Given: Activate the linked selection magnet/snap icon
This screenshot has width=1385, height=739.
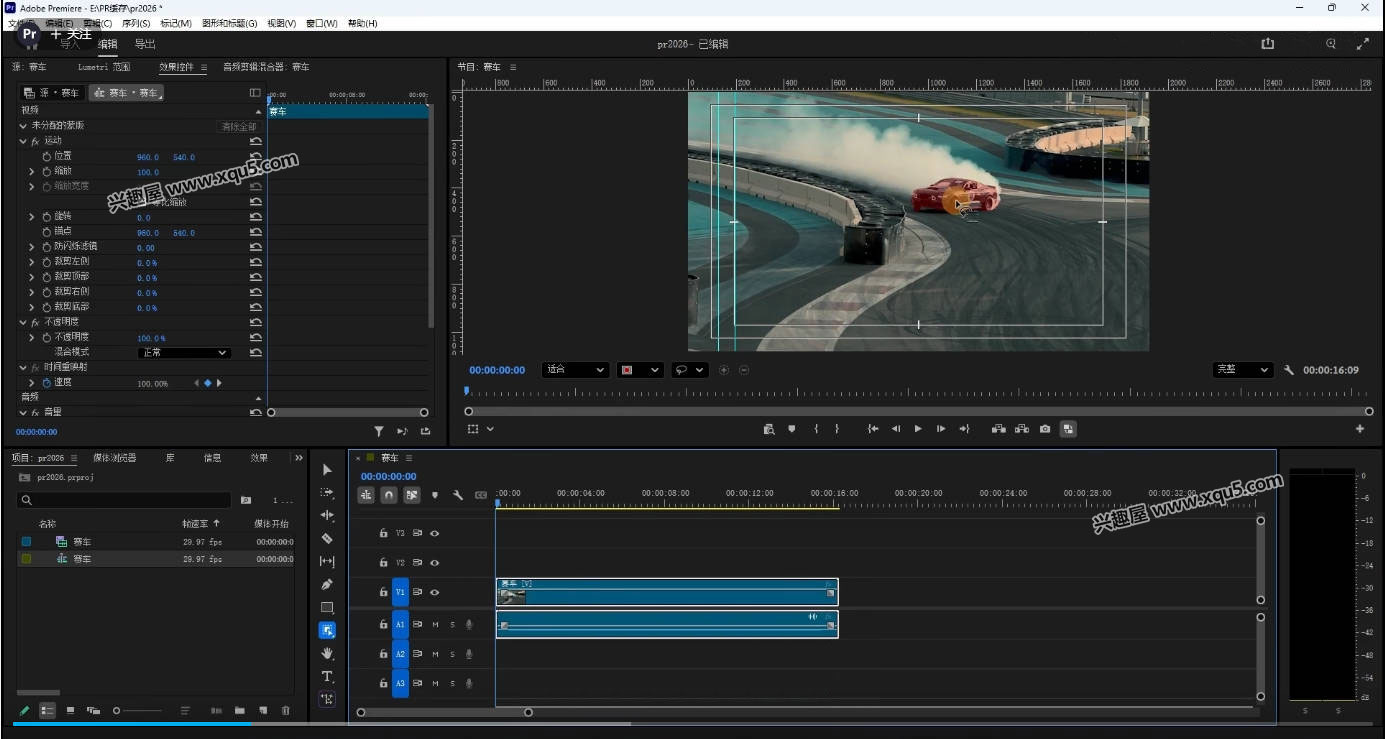Looking at the screenshot, I should pyautogui.click(x=388, y=495).
